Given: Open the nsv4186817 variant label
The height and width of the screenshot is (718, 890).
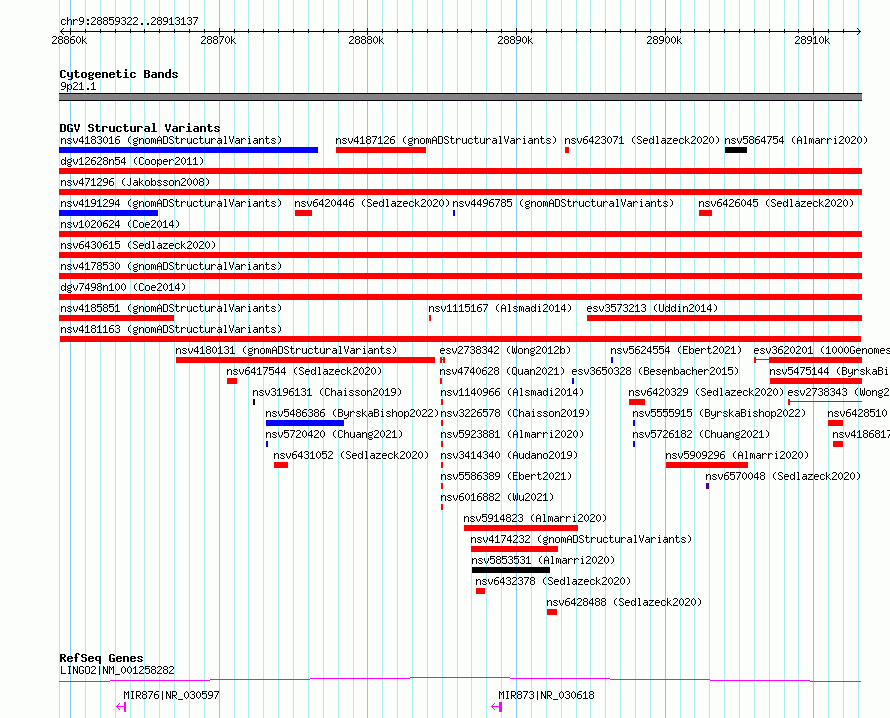Looking at the screenshot, I should tap(861, 434).
